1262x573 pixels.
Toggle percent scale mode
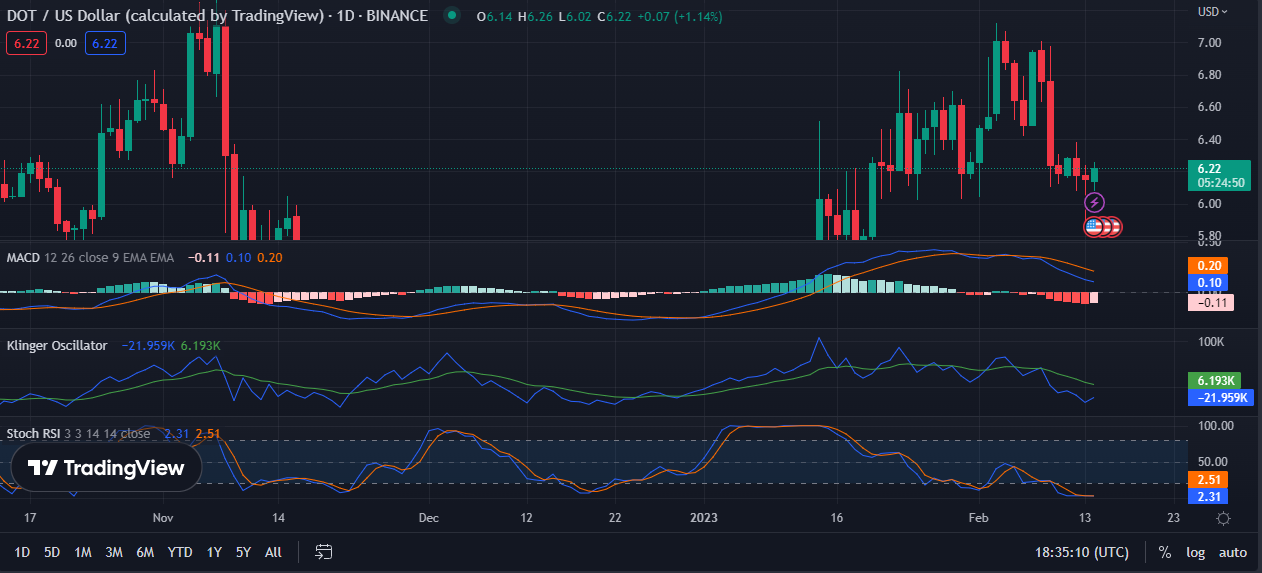1164,552
